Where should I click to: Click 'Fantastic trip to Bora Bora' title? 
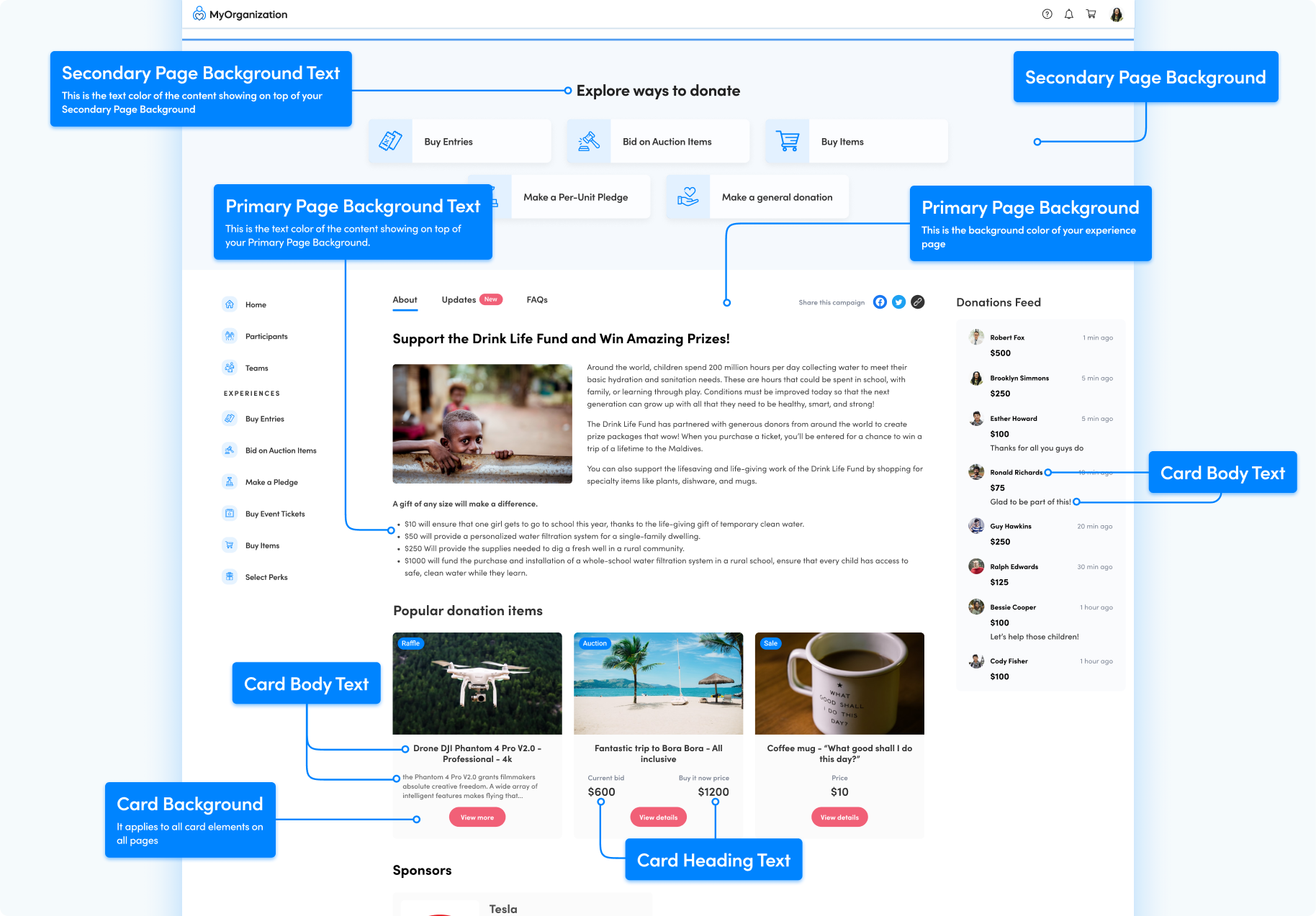(x=659, y=753)
